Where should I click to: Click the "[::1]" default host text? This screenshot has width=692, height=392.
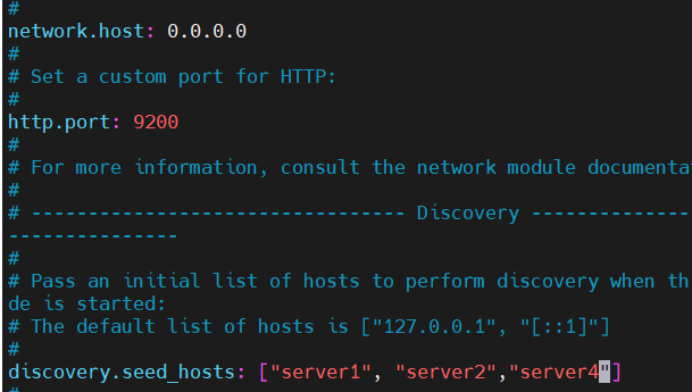click(559, 327)
